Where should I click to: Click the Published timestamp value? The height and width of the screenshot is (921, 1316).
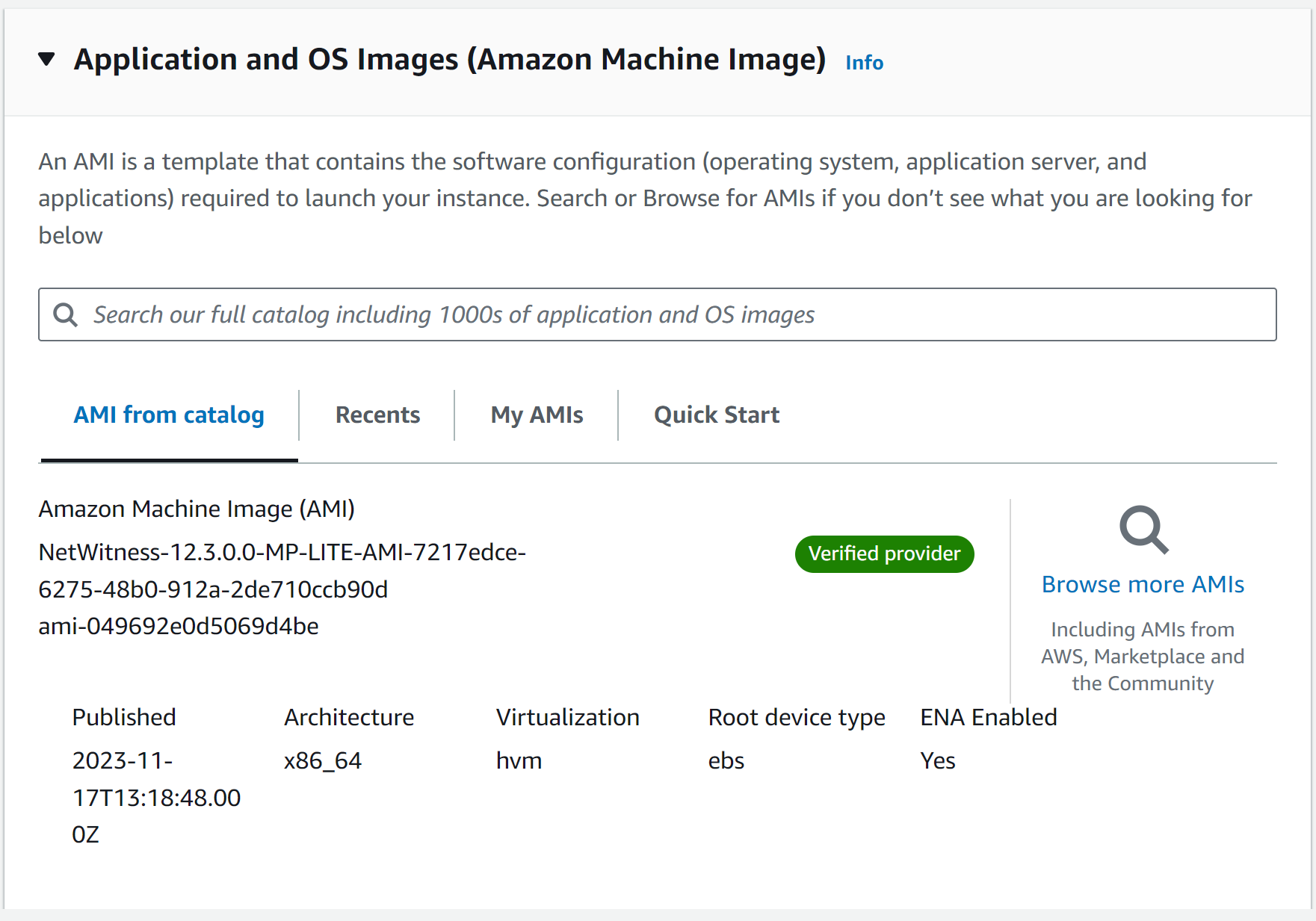156,798
